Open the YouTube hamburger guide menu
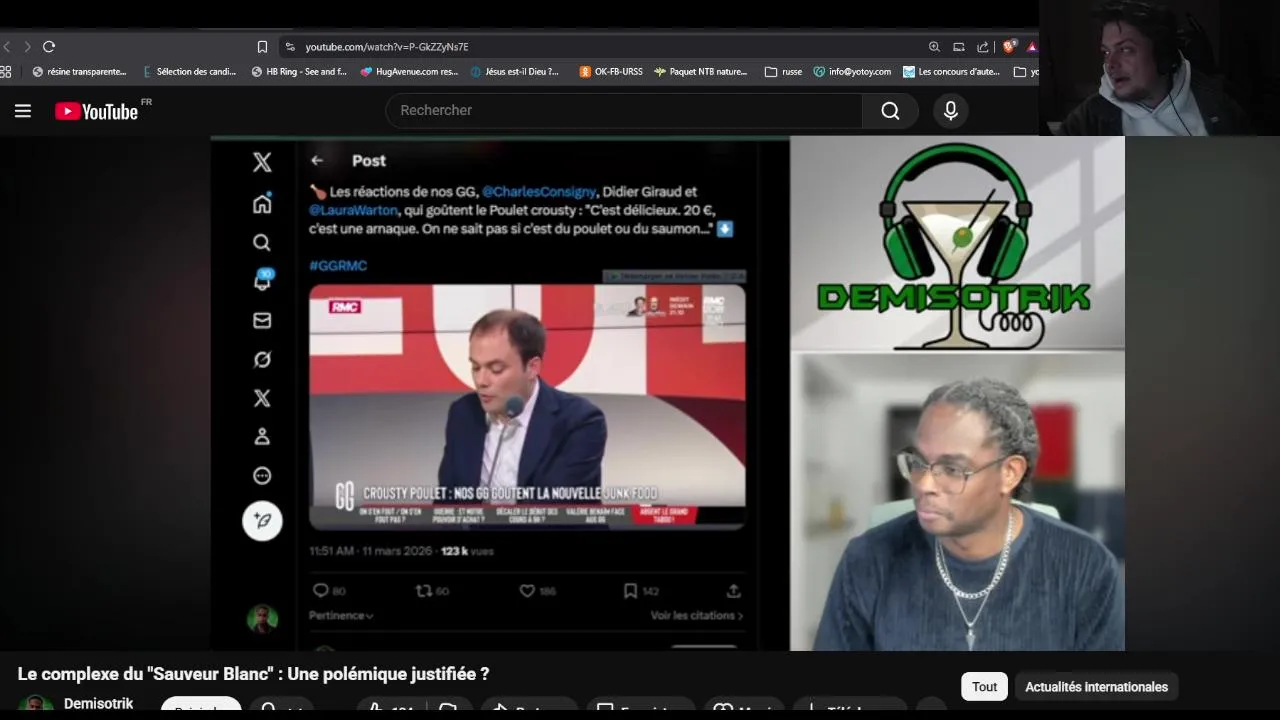 [x=23, y=111]
